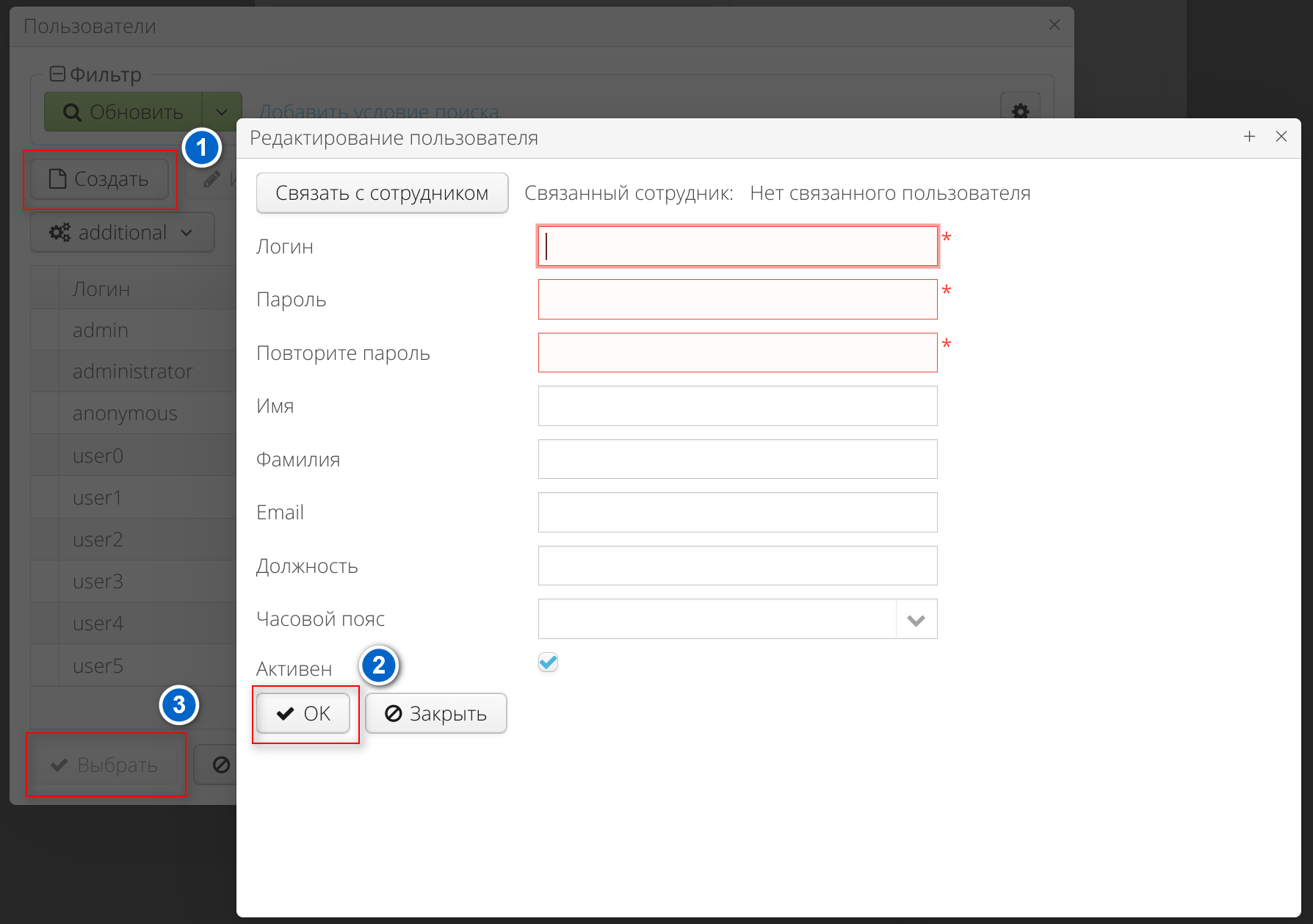
Task: Open the filter settings gear icon
Action: point(1020,112)
